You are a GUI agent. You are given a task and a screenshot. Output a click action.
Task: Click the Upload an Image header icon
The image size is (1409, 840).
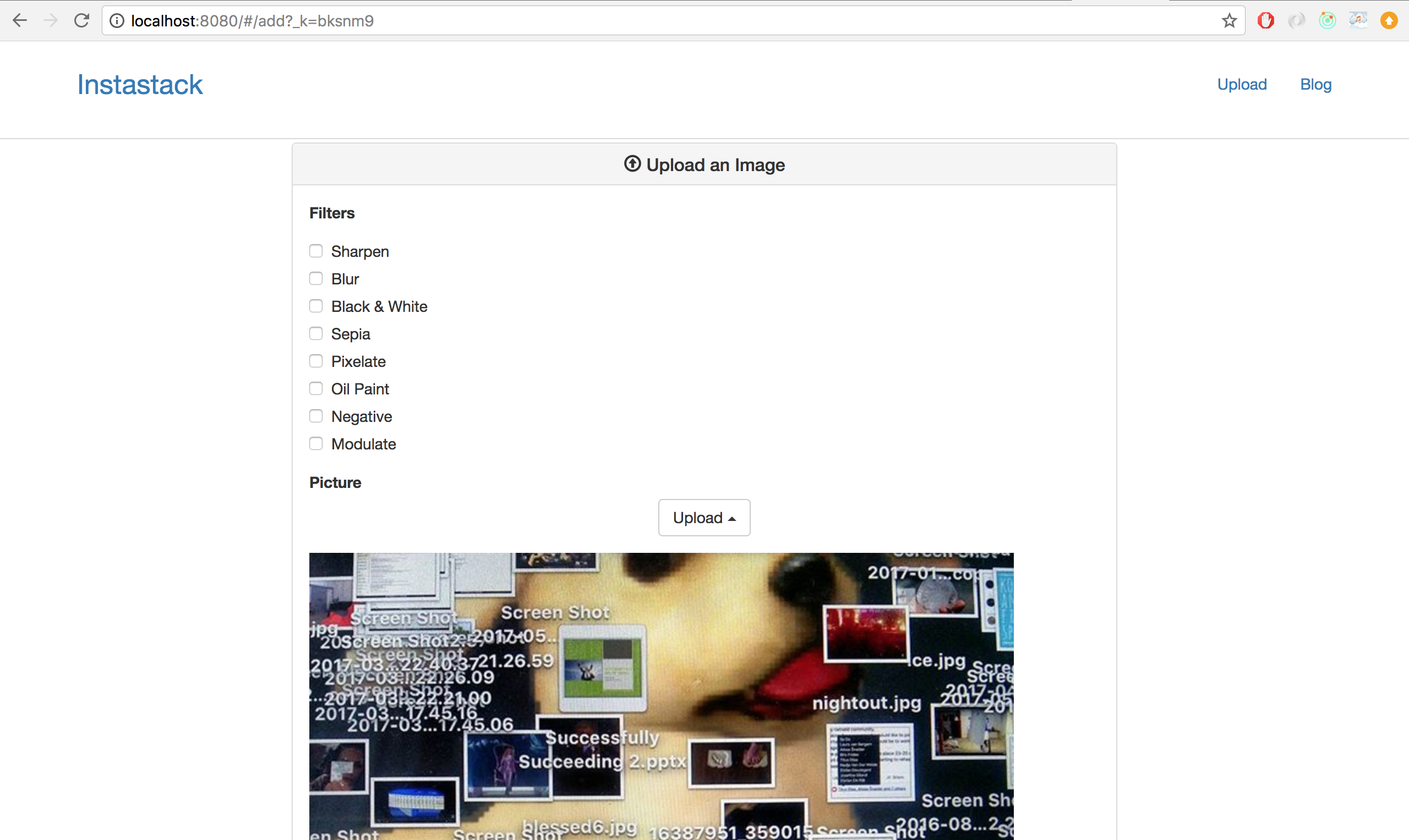click(631, 163)
